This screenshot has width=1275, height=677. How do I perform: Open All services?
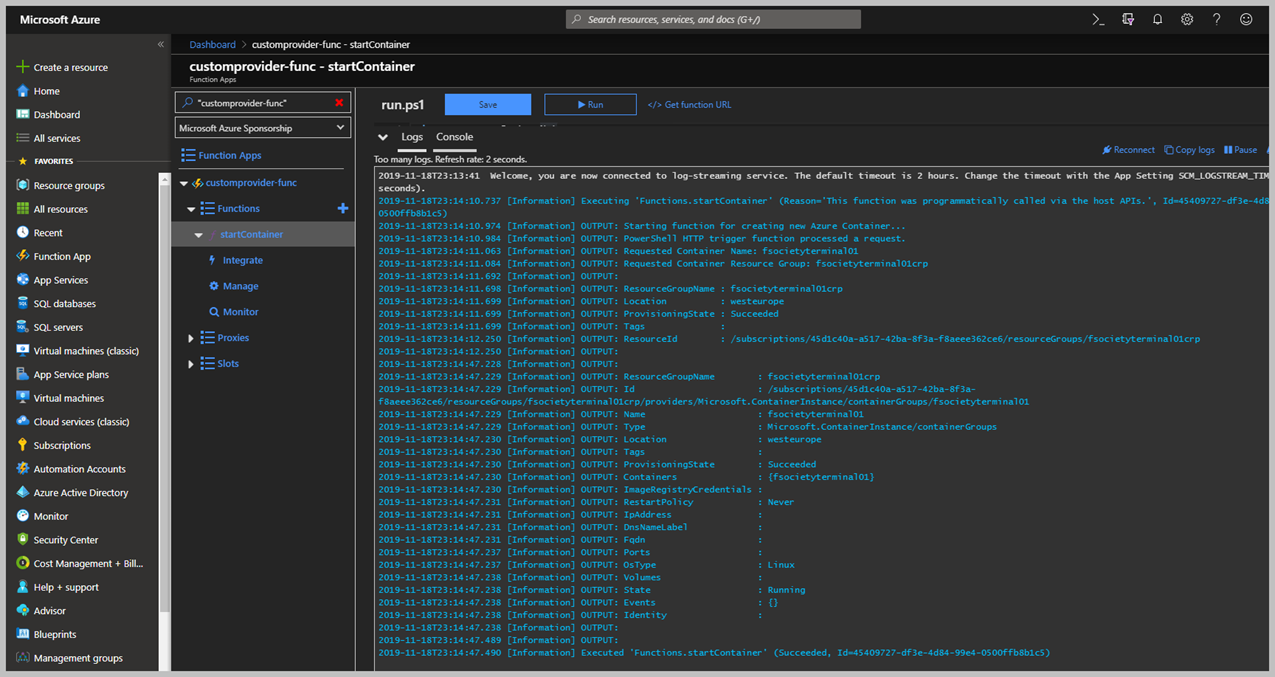[x=48, y=138]
